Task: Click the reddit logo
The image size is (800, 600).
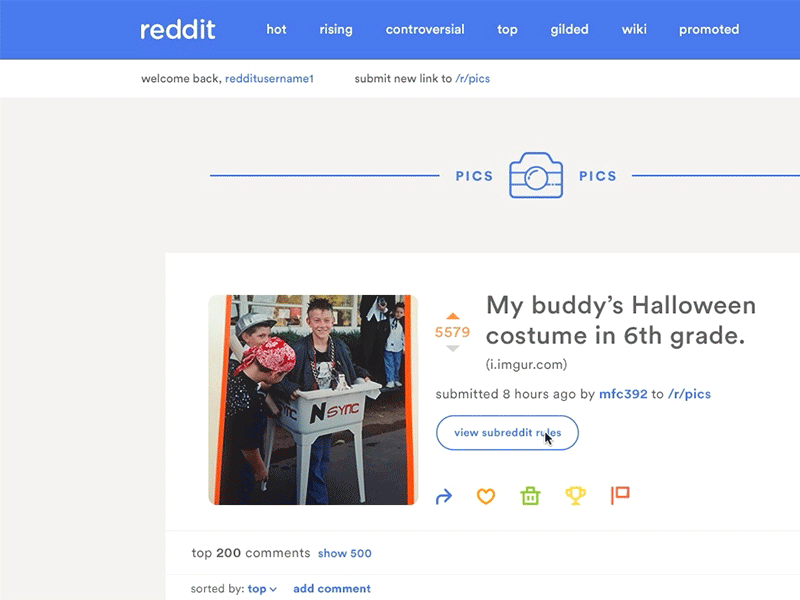Action: coord(178,30)
